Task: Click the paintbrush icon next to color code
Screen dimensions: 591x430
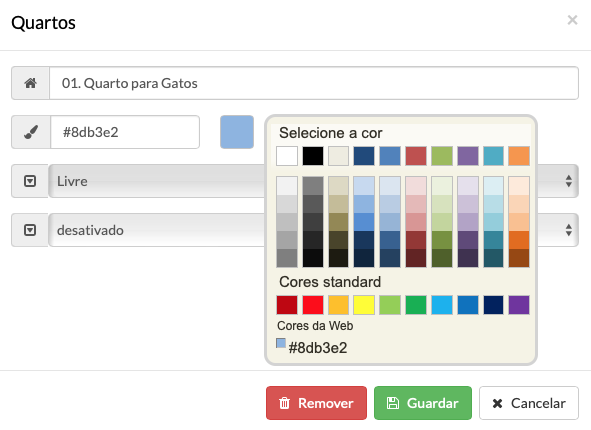Action: pyautogui.click(x=31, y=132)
